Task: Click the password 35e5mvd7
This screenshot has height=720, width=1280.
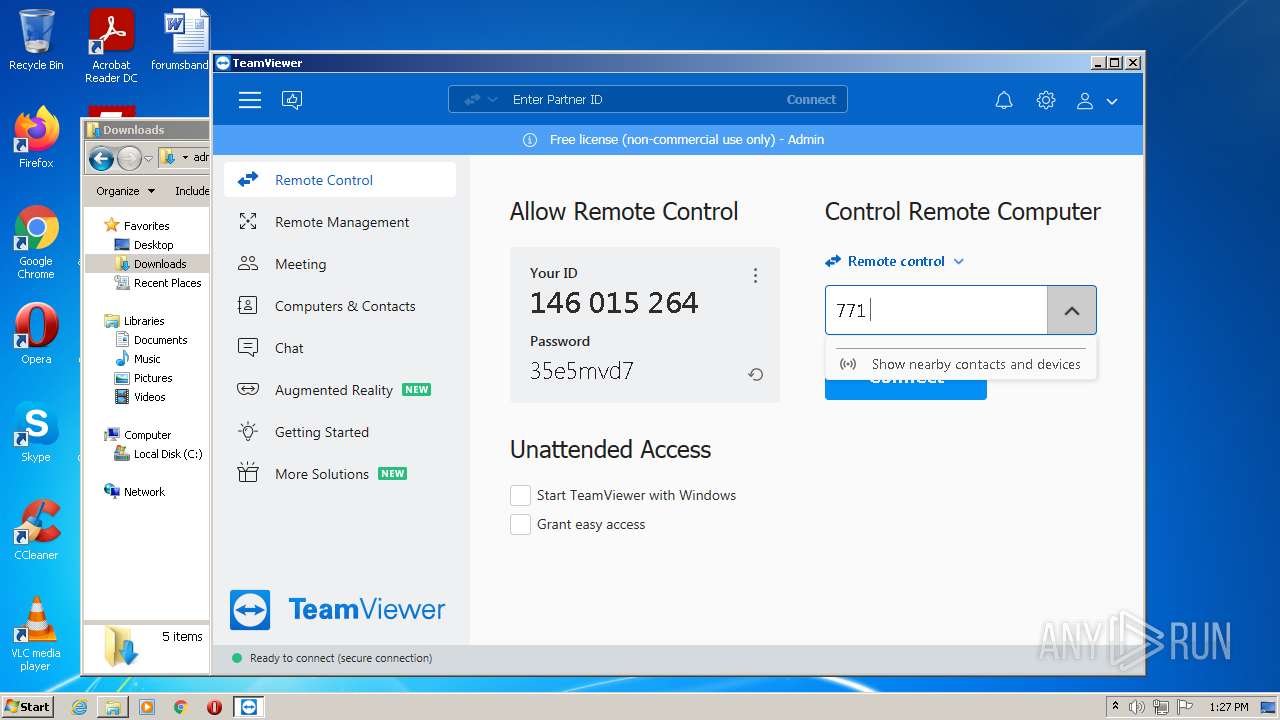Action: (x=582, y=371)
